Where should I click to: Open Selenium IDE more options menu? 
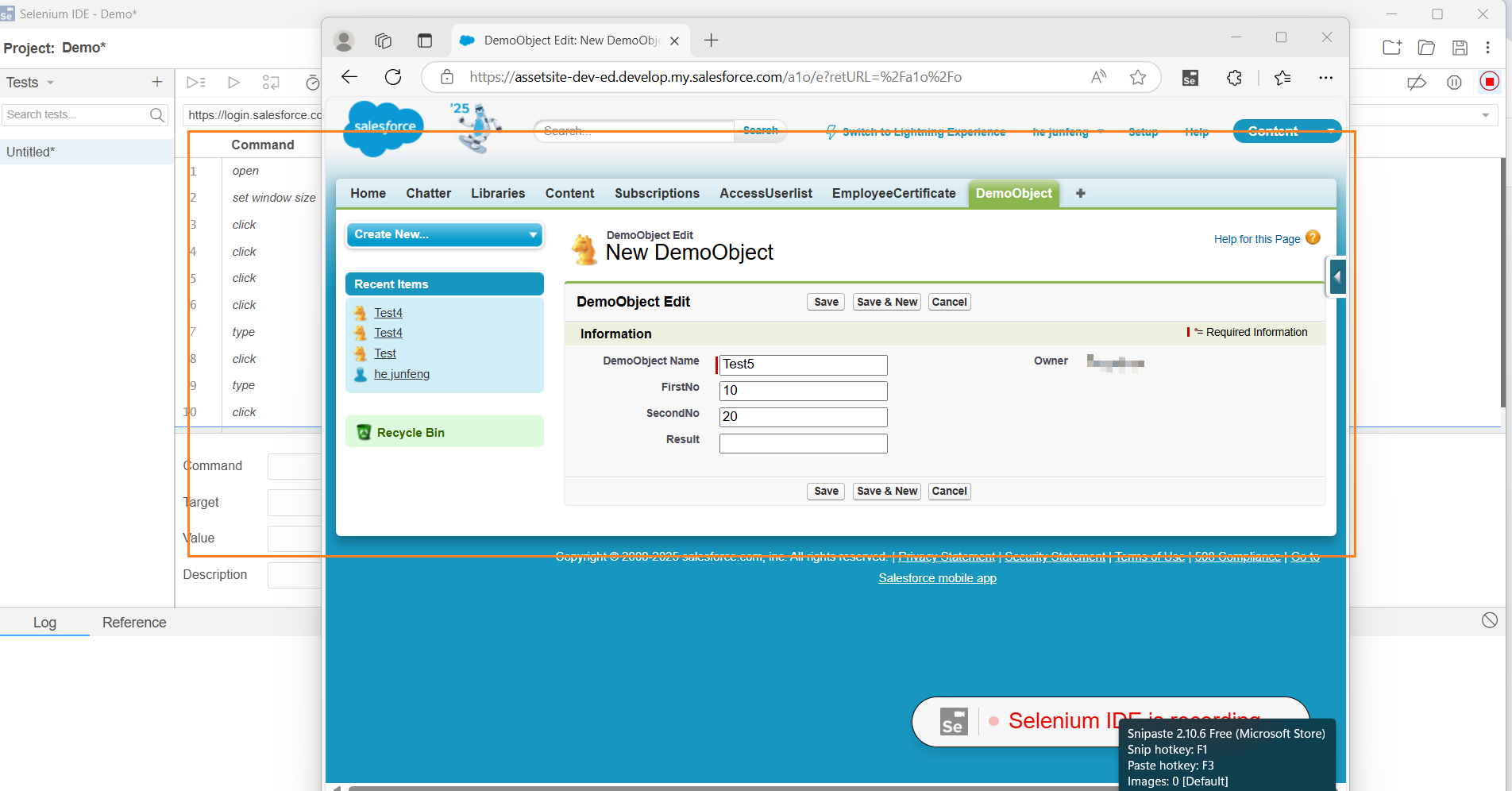pyautogui.click(x=1488, y=48)
